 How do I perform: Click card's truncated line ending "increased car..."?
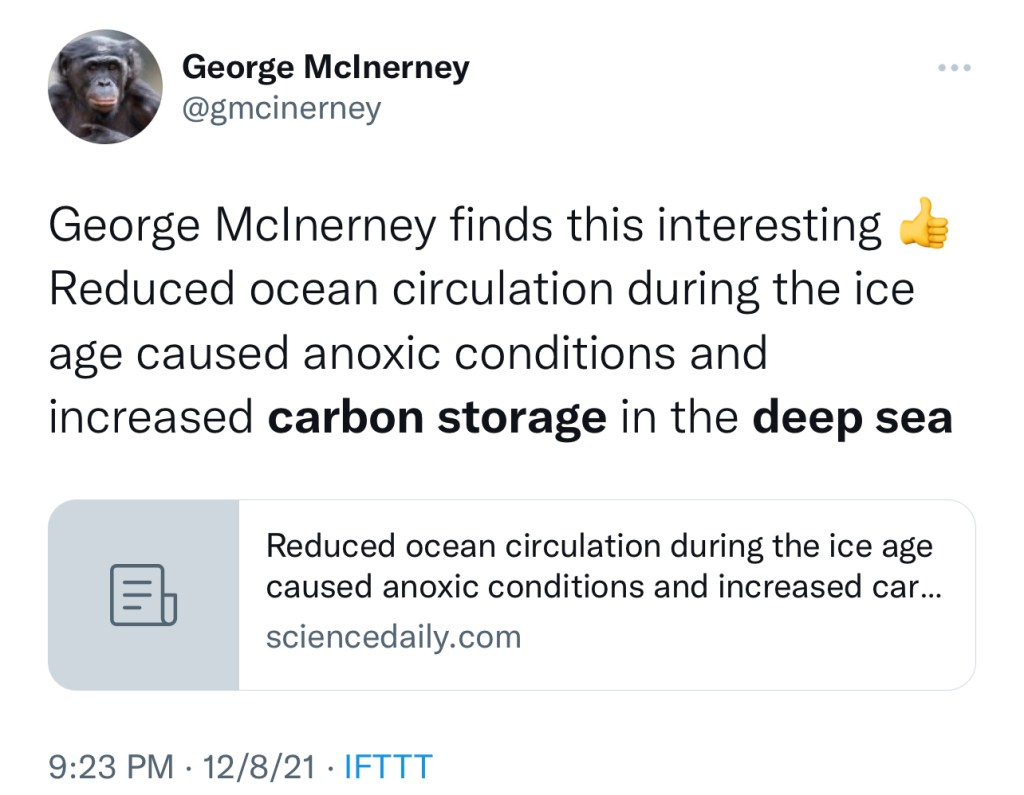(x=605, y=587)
